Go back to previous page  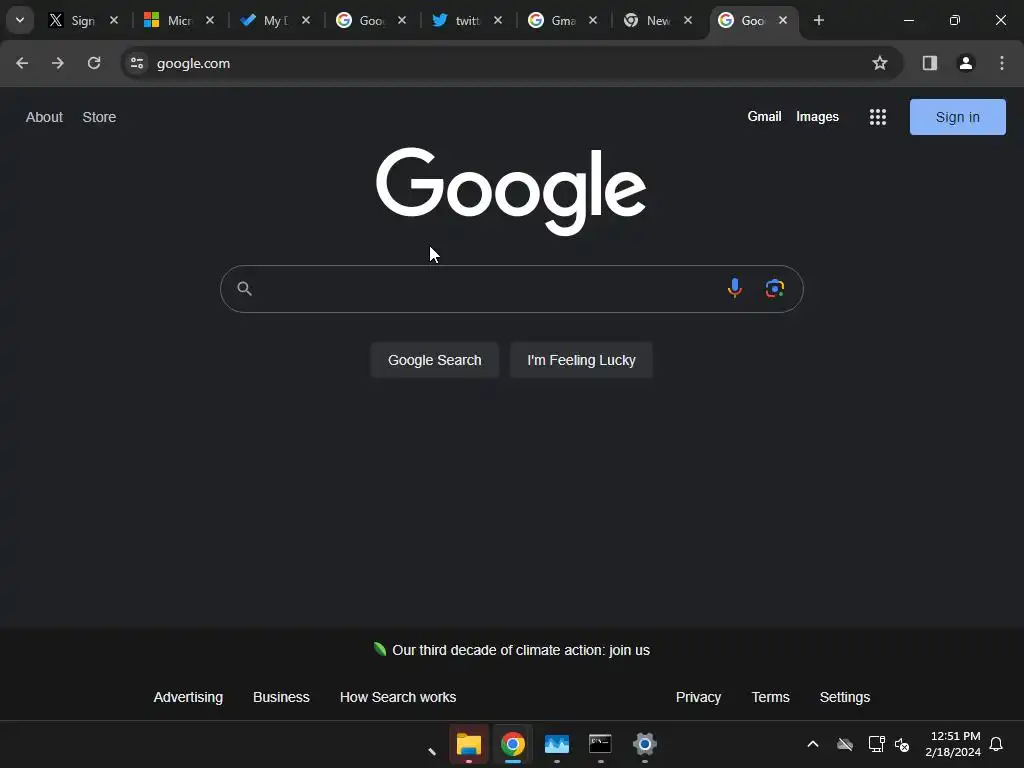tap(22, 63)
